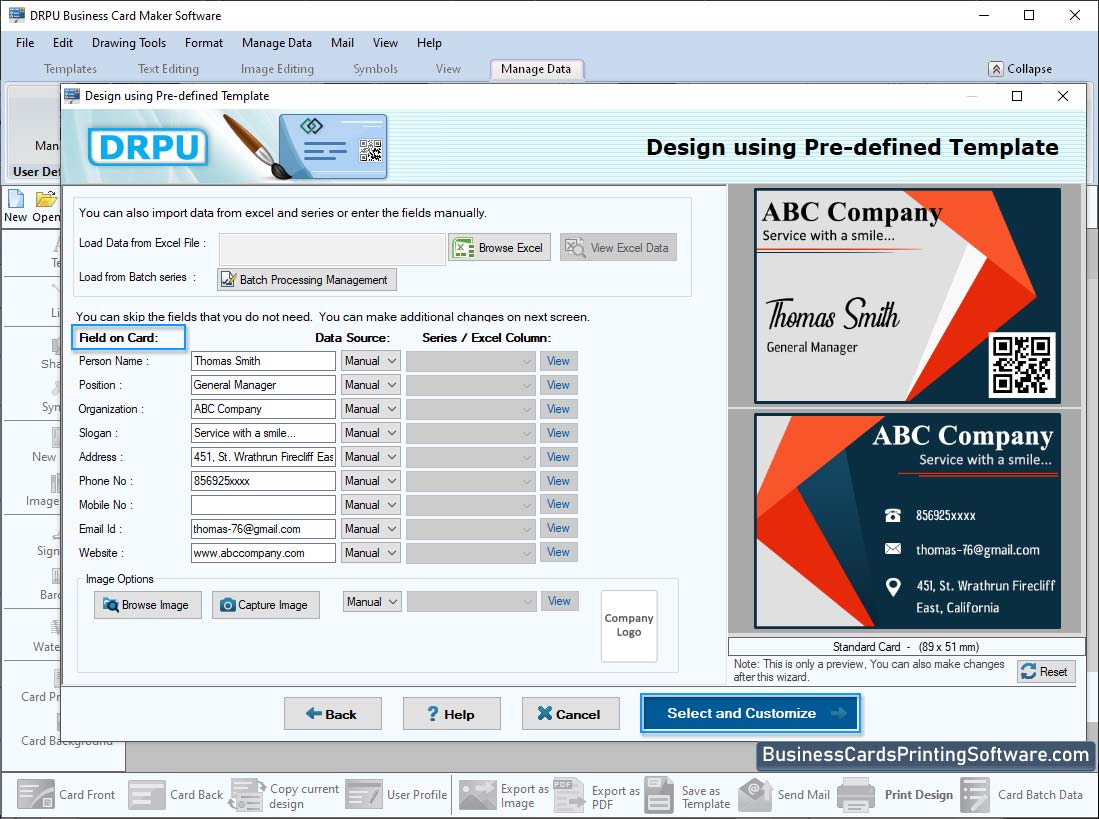1099x819 pixels.
Task: Click View link for Person Name row
Action: (558, 361)
